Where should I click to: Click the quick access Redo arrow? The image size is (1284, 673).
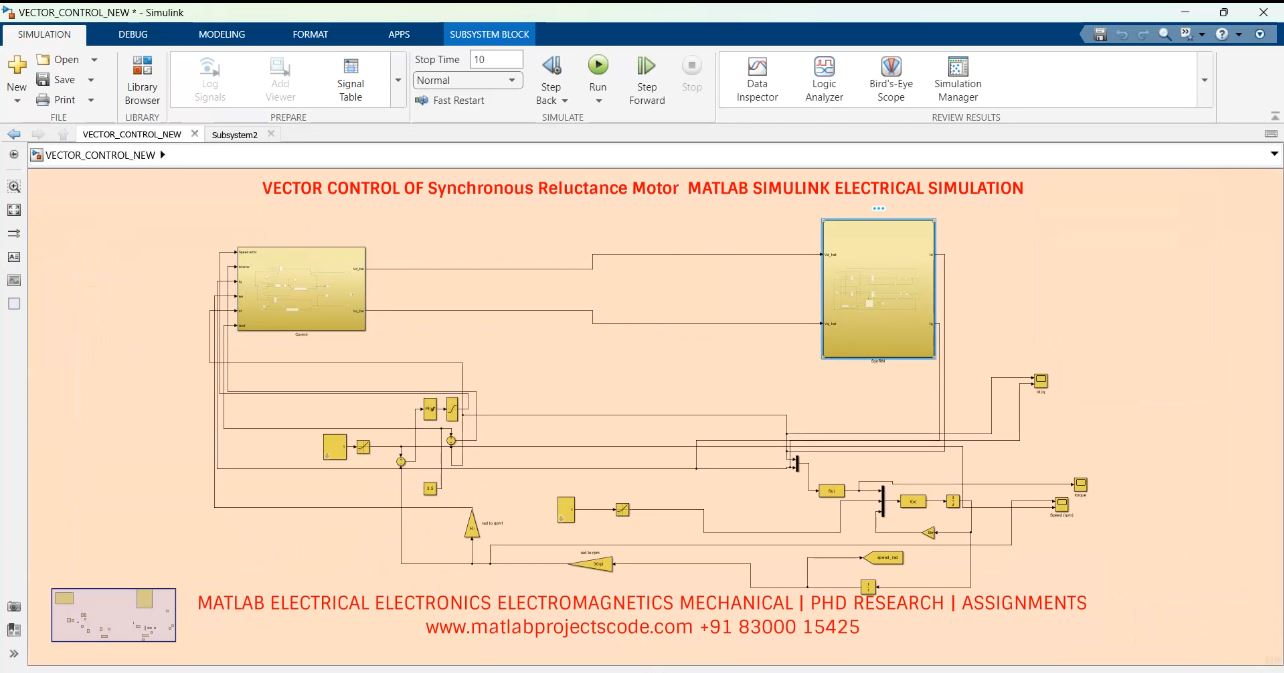tap(1143, 34)
